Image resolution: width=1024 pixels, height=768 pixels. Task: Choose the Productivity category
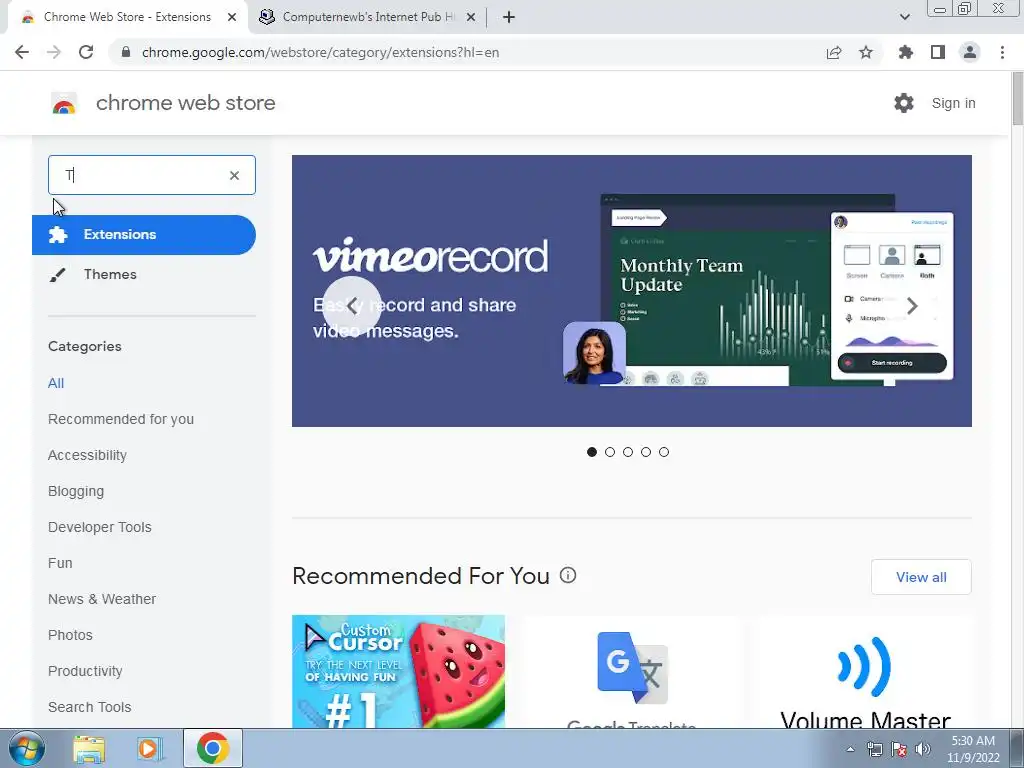coord(85,671)
